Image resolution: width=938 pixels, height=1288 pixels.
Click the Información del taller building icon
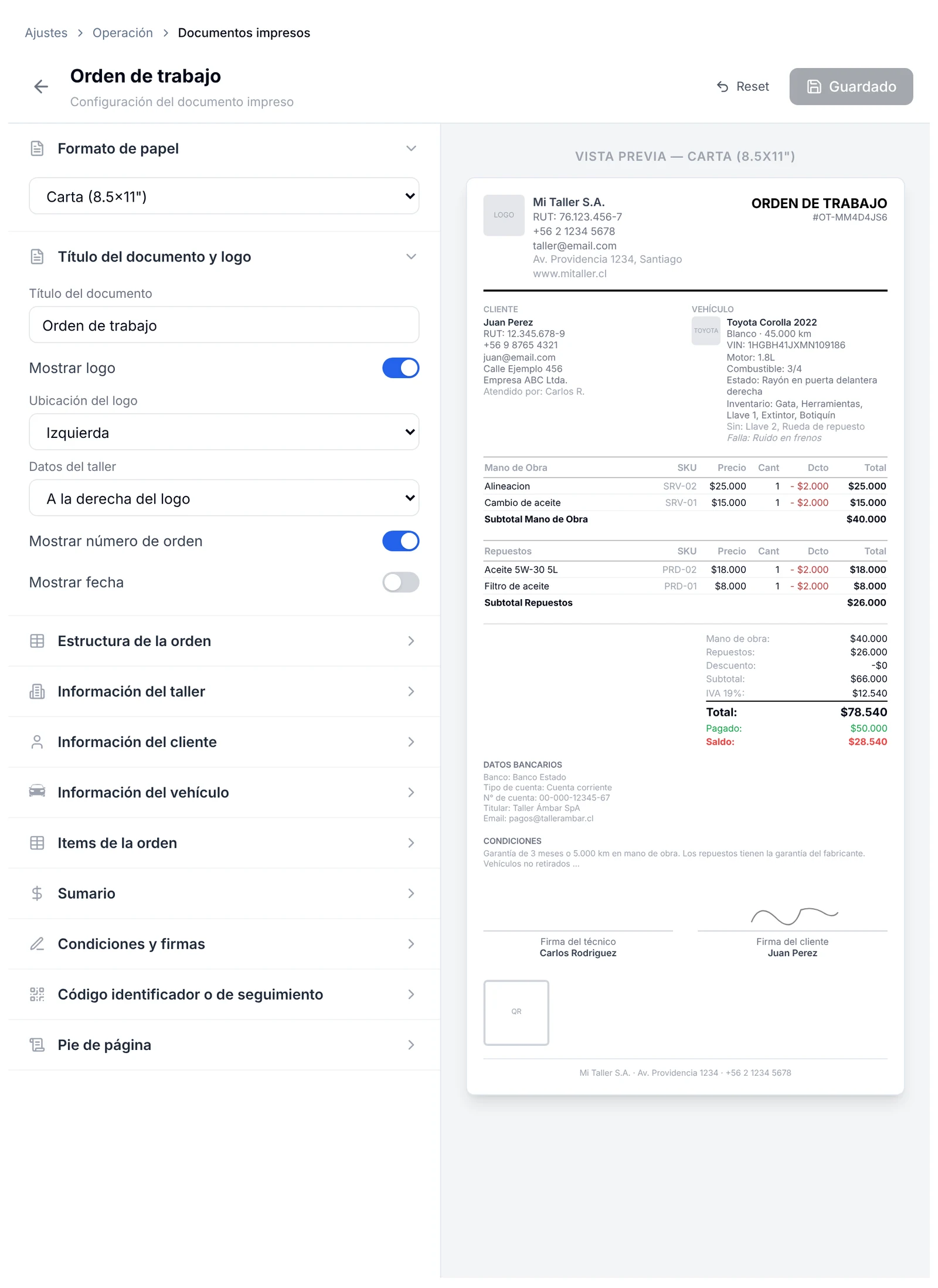[x=37, y=691]
